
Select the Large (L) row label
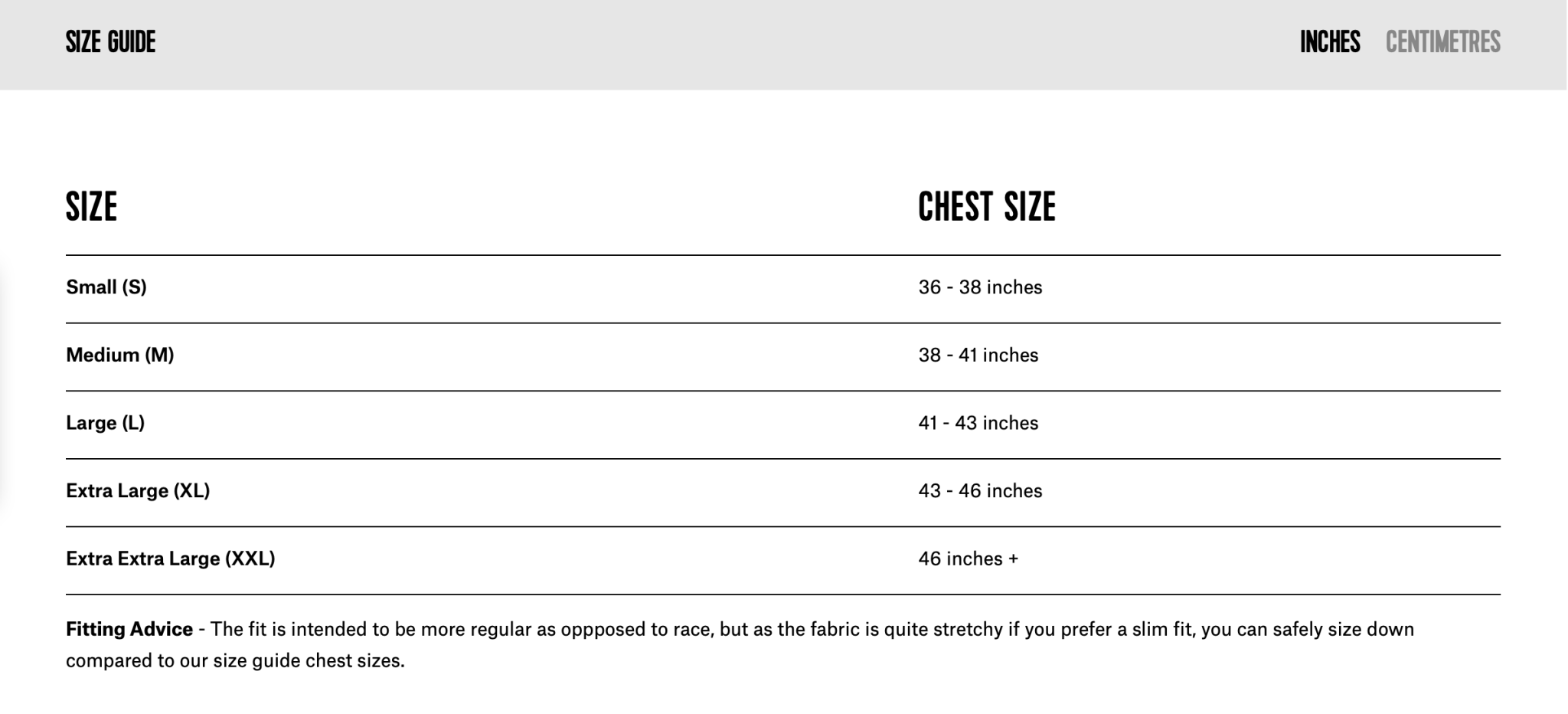point(106,423)
